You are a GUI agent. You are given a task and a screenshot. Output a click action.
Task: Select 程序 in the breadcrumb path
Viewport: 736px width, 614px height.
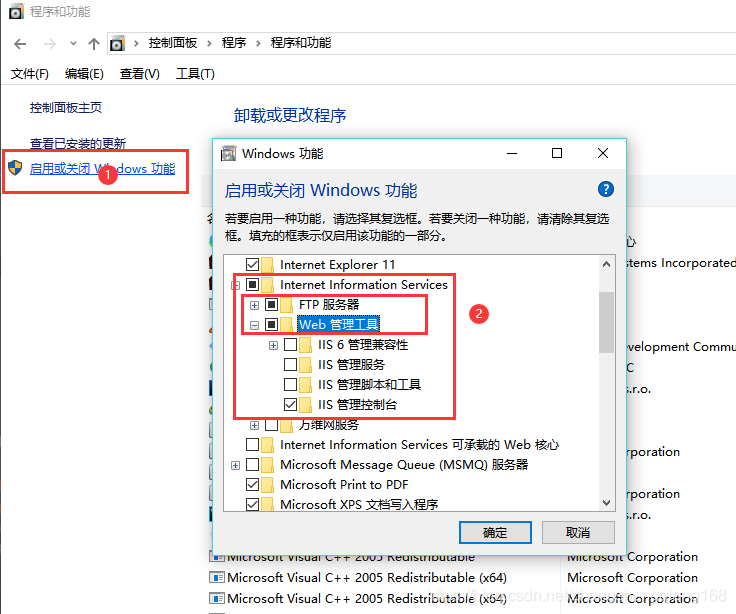click(x=234, y=43)
